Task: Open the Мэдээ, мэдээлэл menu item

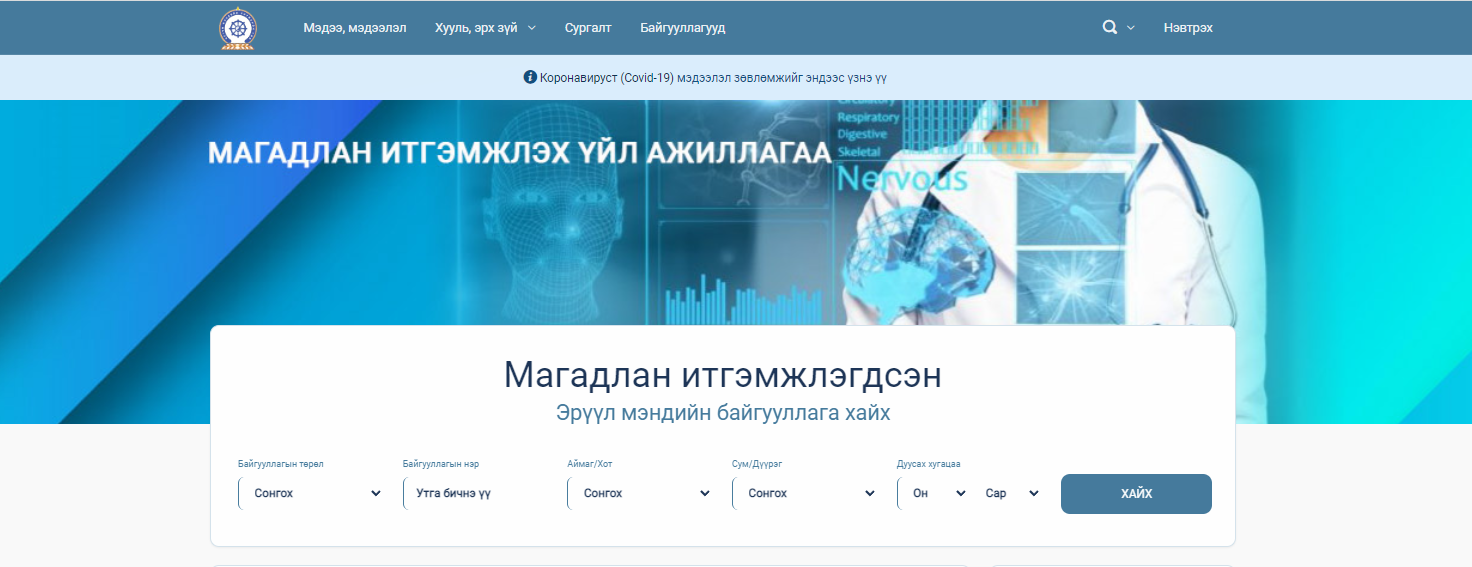Action: pos(354,28)
